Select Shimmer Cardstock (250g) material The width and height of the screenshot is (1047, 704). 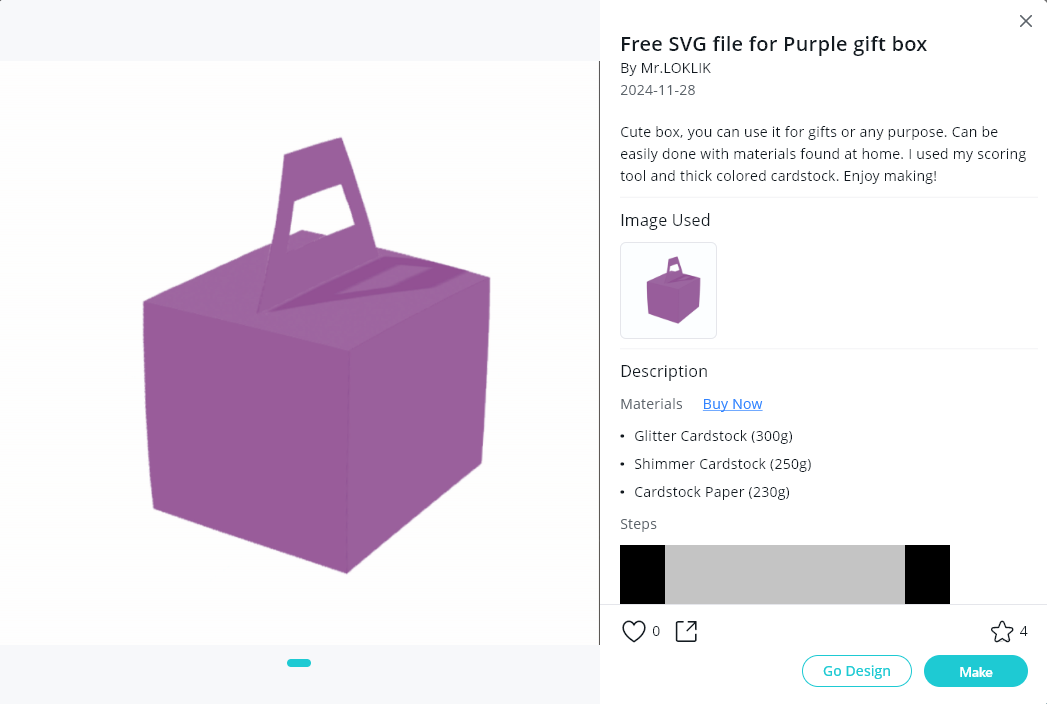(x=722, y=464)
